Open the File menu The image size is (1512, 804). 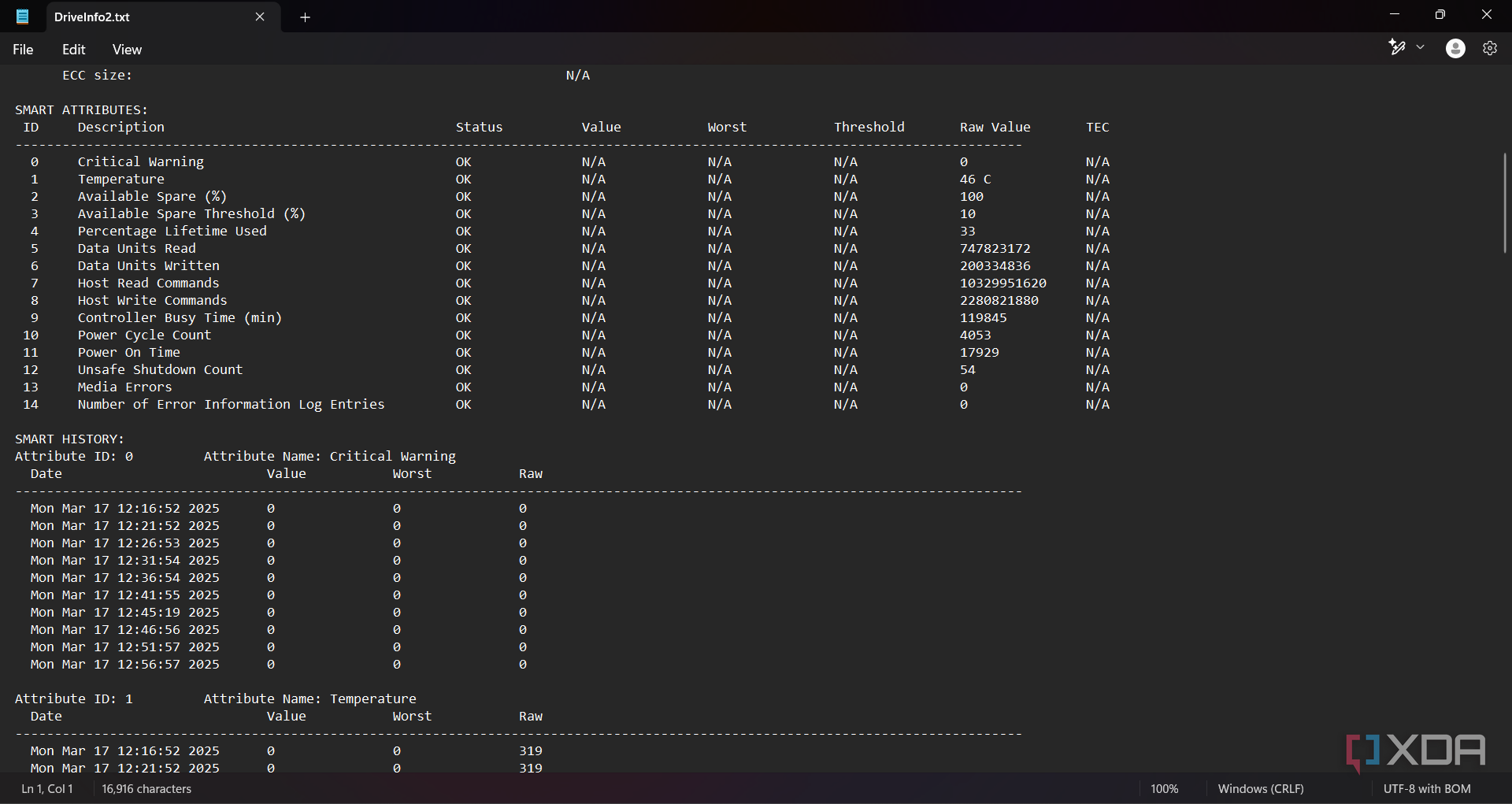23,50
